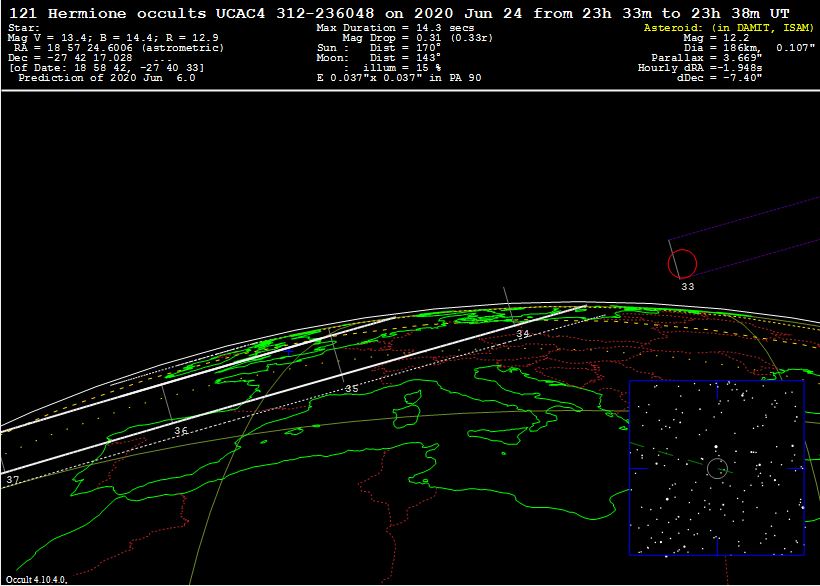Click the Moon illum 15 % line
This screenshot has width=820, height=586.
coord(380,68)
